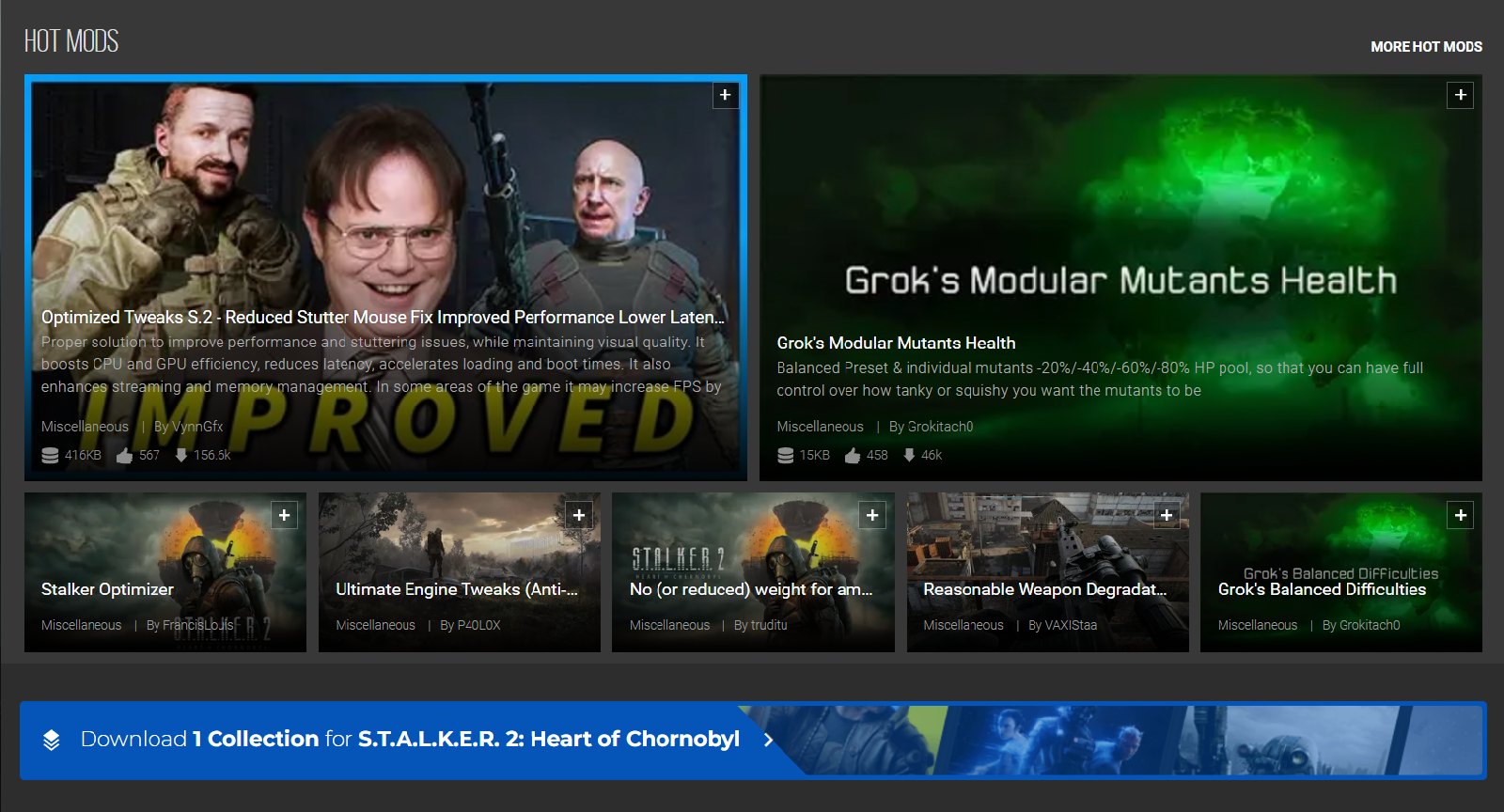Viewport: 1504px width, 812px height.
Task: Click plus icon on Grok's Balanced Difficulties card
Action: coord(1460,515)
